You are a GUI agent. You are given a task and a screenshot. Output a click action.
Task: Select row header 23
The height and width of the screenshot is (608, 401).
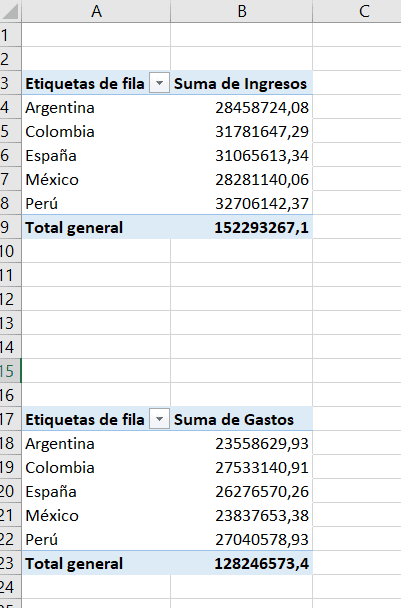pyautogui.click(x=10, y=563)
